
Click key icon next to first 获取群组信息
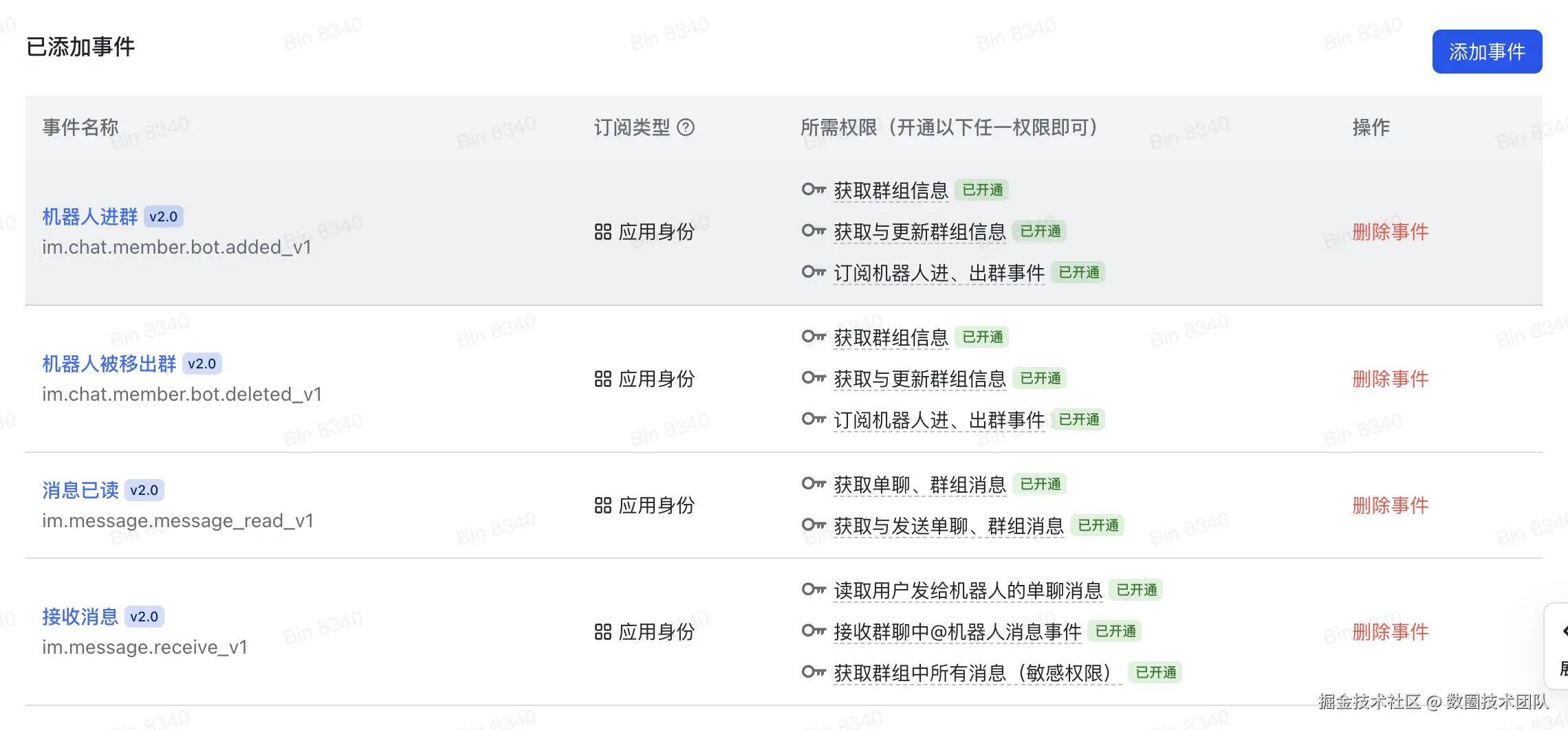tap(813, 189)
